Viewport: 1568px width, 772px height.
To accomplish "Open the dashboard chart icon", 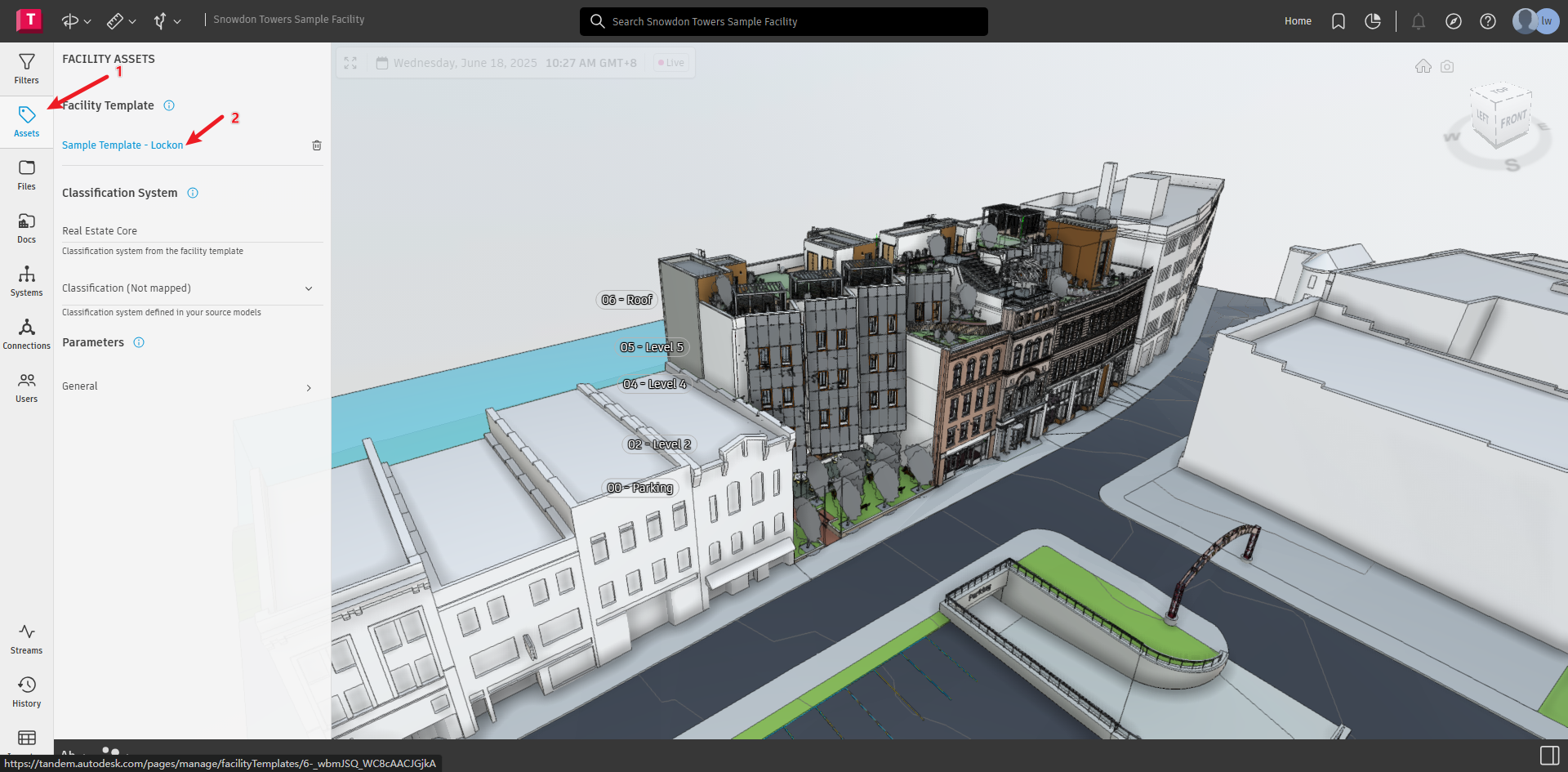I will 1373,21.
